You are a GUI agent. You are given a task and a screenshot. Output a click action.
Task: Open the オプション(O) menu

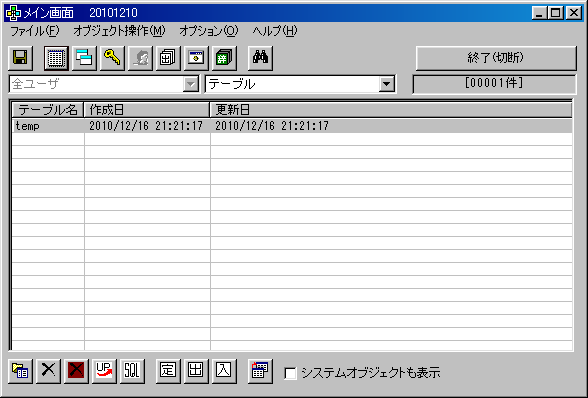point(208,31)
